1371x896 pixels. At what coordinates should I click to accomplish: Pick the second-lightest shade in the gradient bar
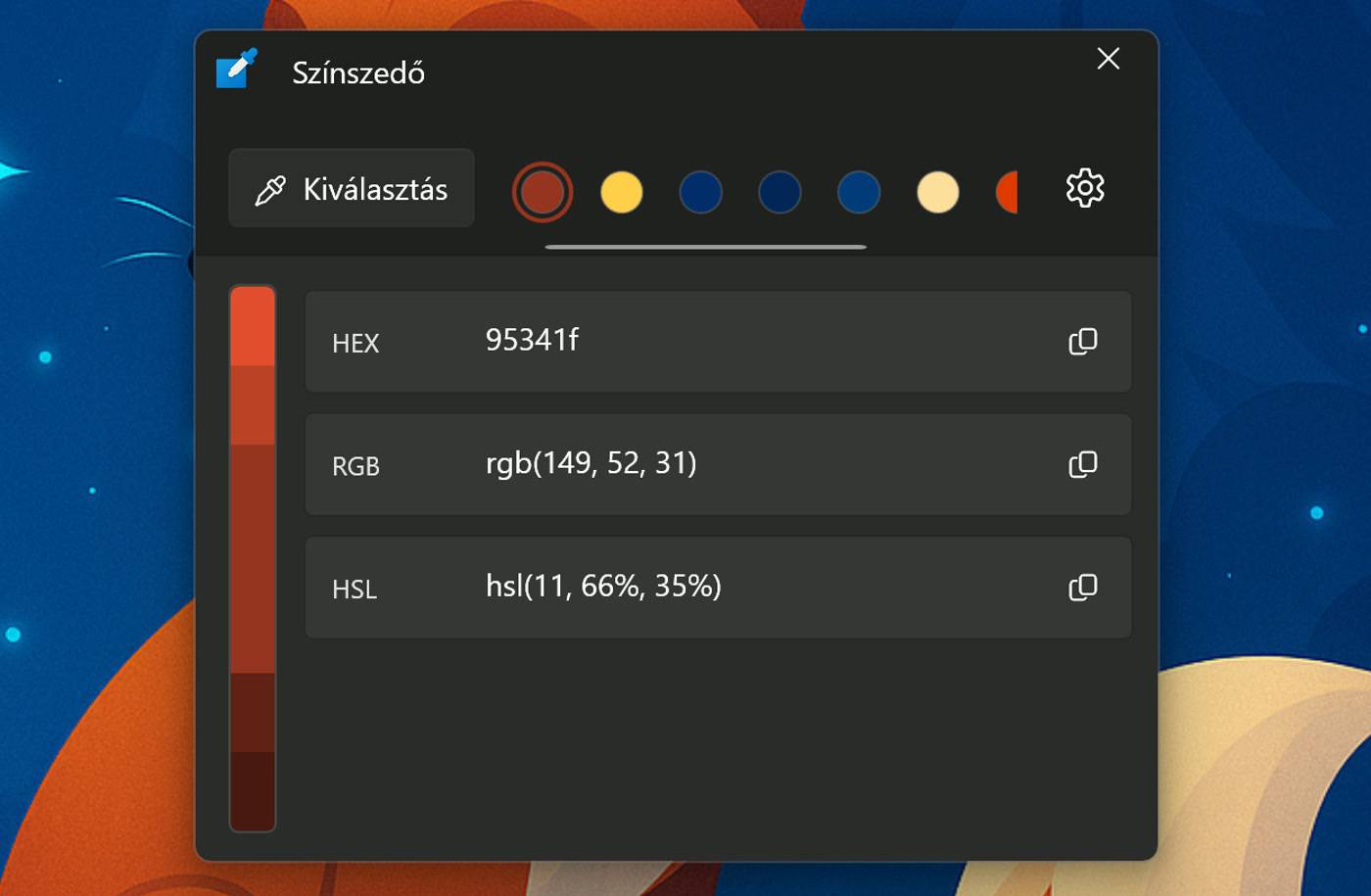pyautogui.click(x=253, y=405)
